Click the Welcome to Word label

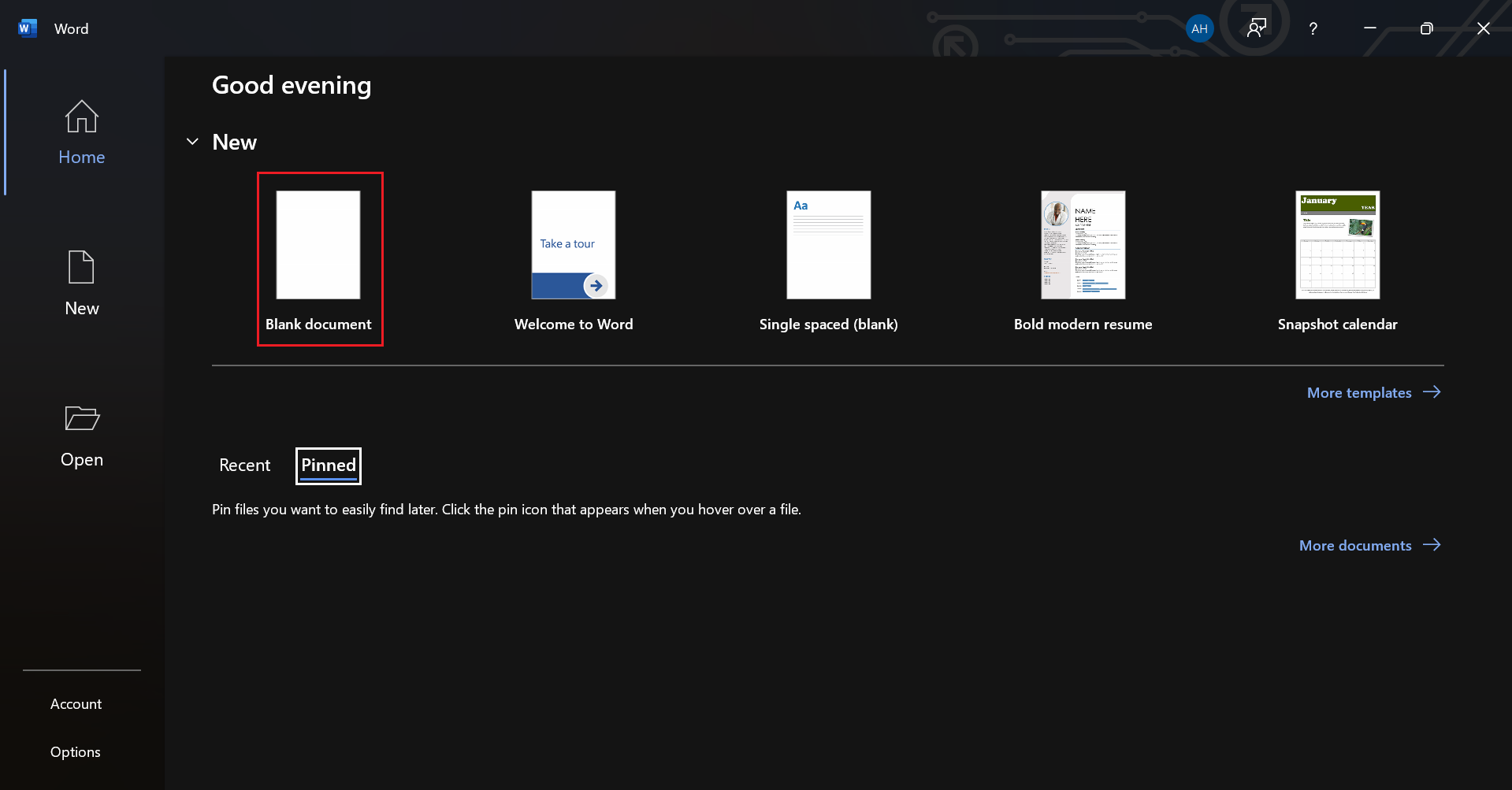coord(574,325)
